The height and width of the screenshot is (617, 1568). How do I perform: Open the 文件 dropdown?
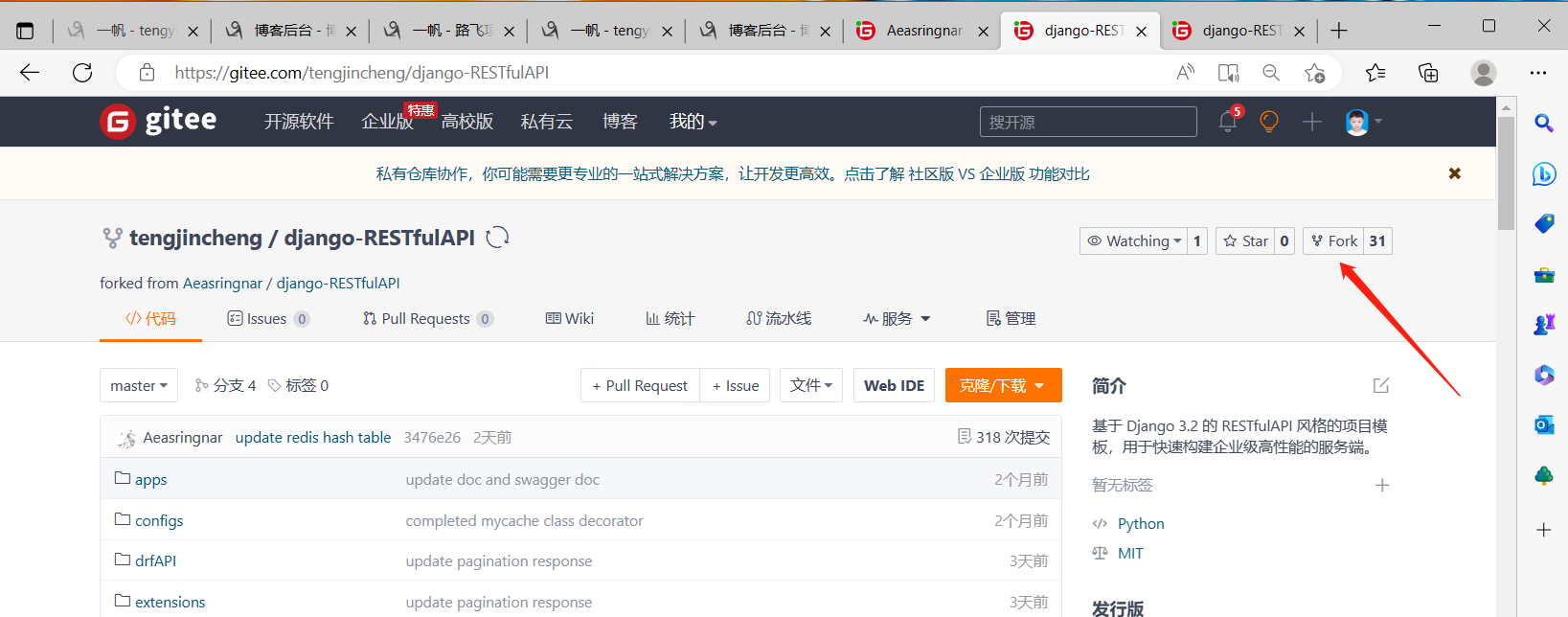(811, 385)
